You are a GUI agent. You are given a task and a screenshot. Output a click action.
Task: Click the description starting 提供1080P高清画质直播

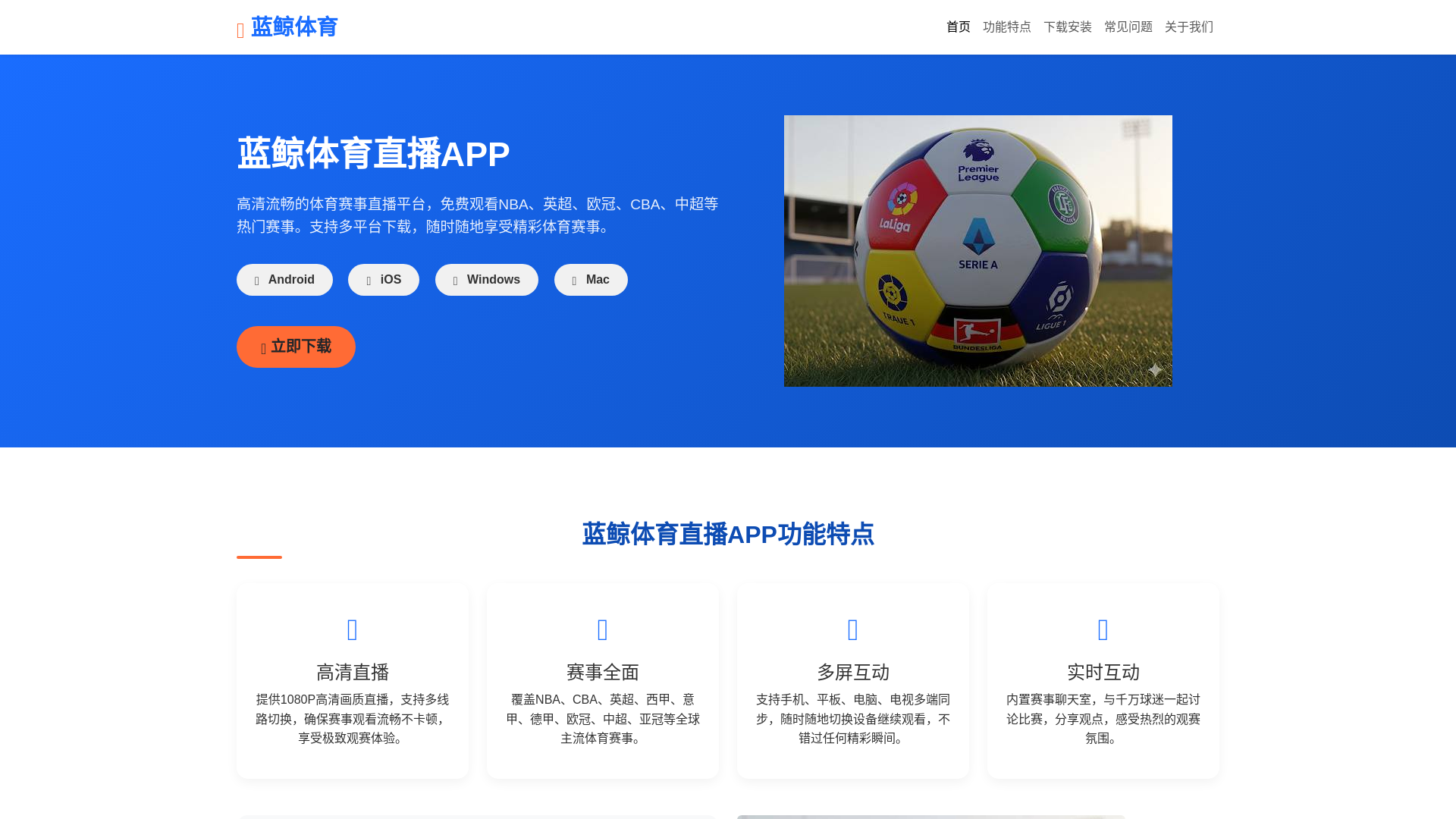(353, 719)
